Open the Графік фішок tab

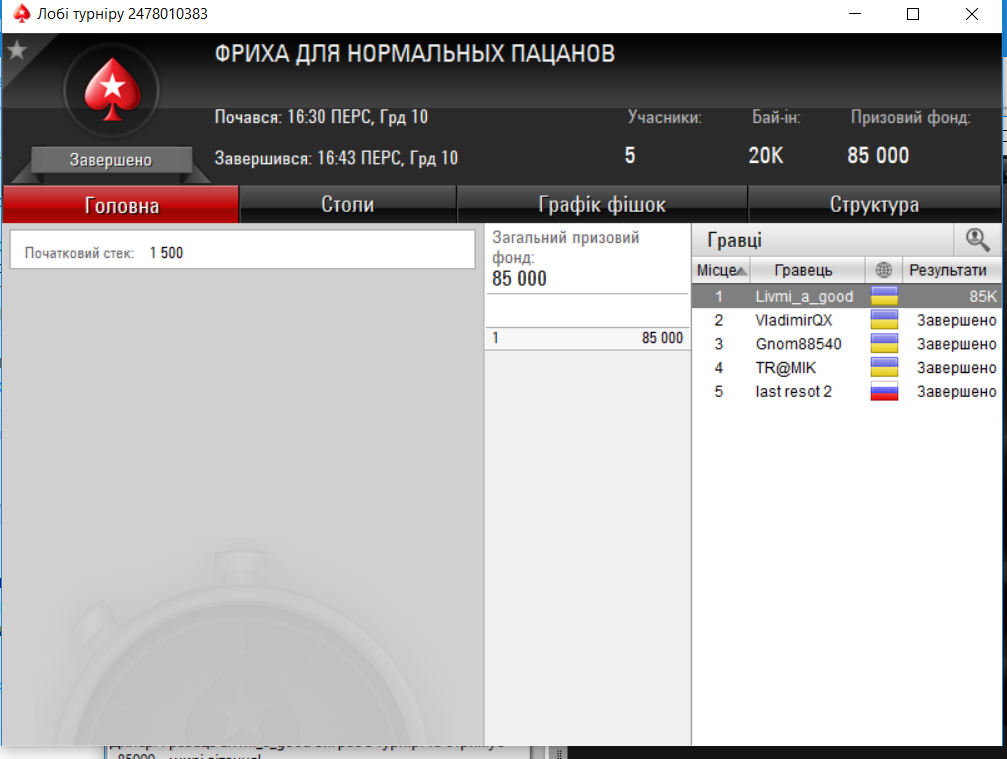[602, 205]
